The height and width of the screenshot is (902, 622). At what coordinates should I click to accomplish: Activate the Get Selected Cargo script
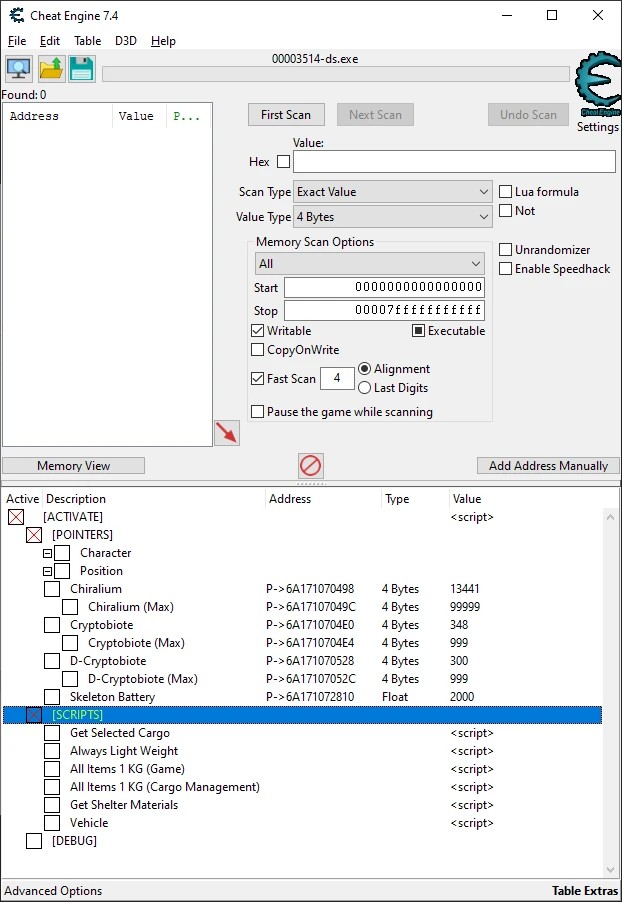(x=52, y=733)
